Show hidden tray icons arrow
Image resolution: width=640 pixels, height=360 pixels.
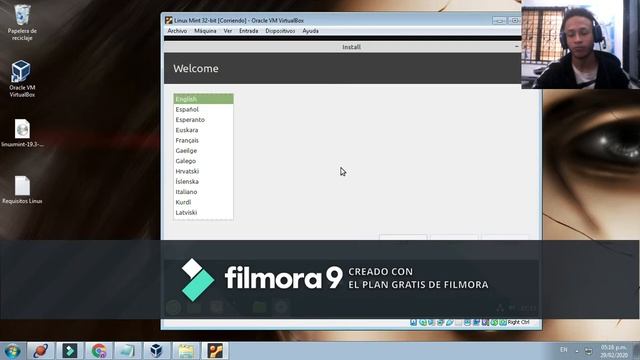click(577, 351)
